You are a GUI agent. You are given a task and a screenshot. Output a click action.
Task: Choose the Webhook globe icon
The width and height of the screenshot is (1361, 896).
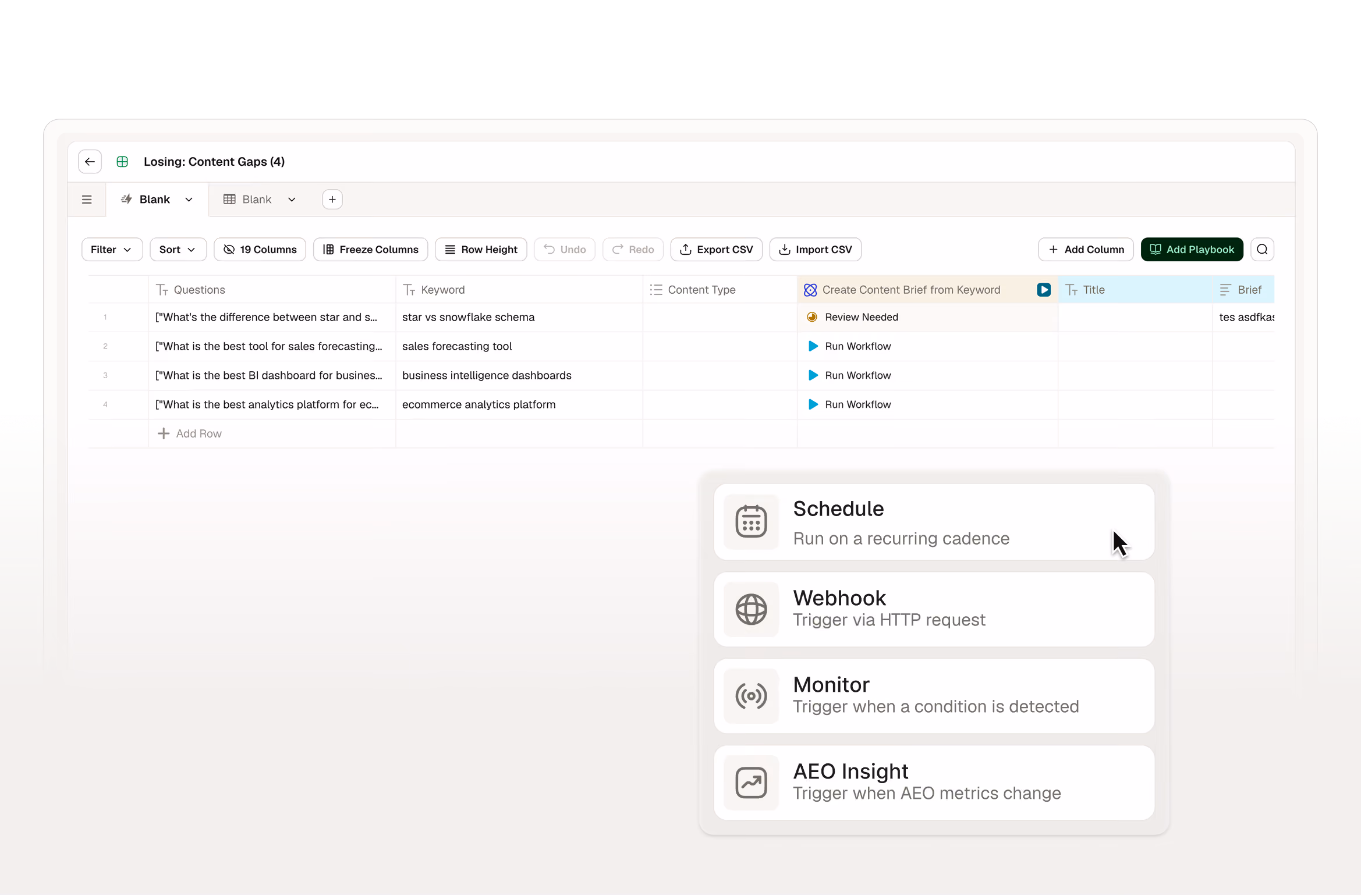coord(751,609)
